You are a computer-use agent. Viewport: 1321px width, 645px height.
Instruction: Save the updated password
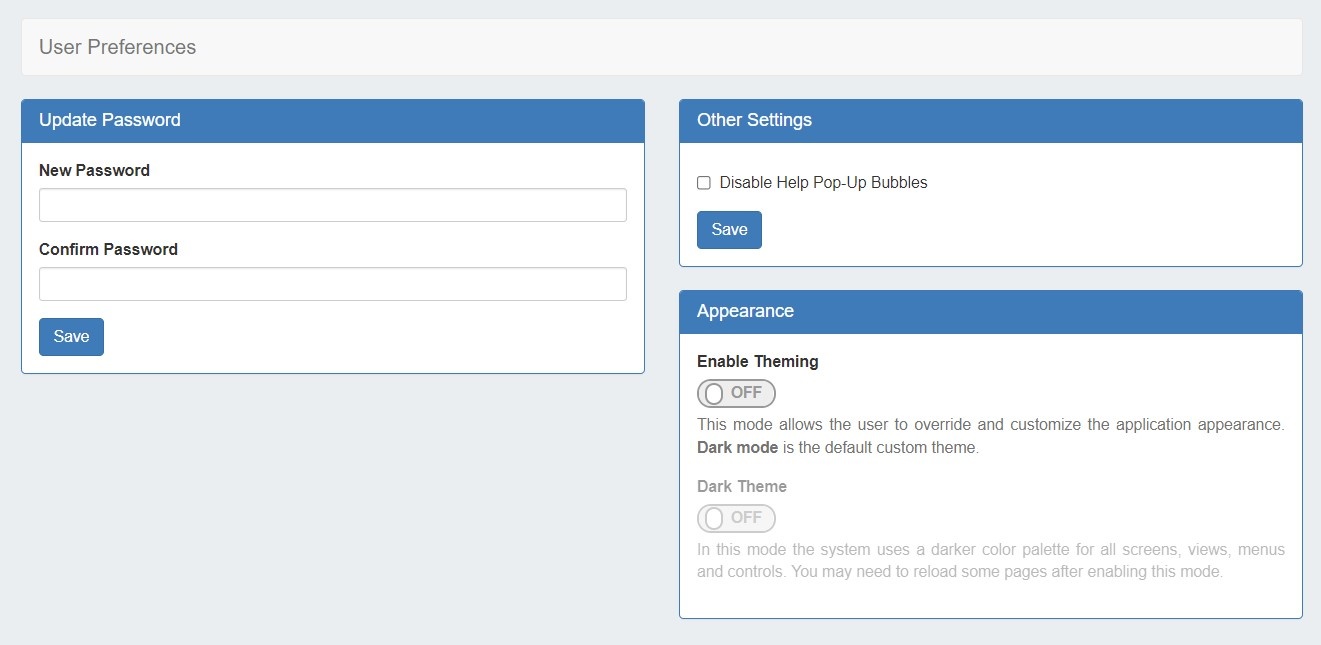(71, 337)
